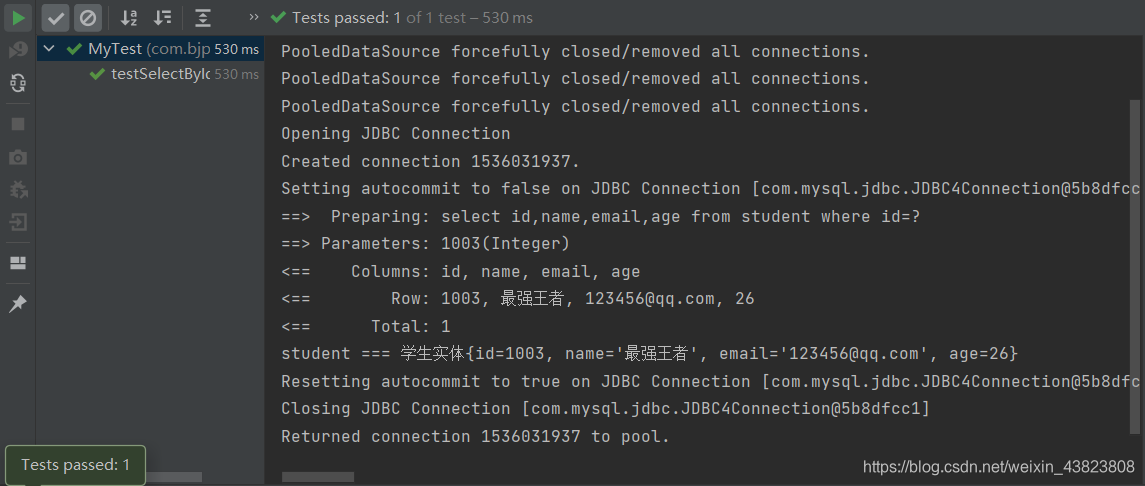
Task: Show more toolbar actions chevron
Action: tap(254, 17)
